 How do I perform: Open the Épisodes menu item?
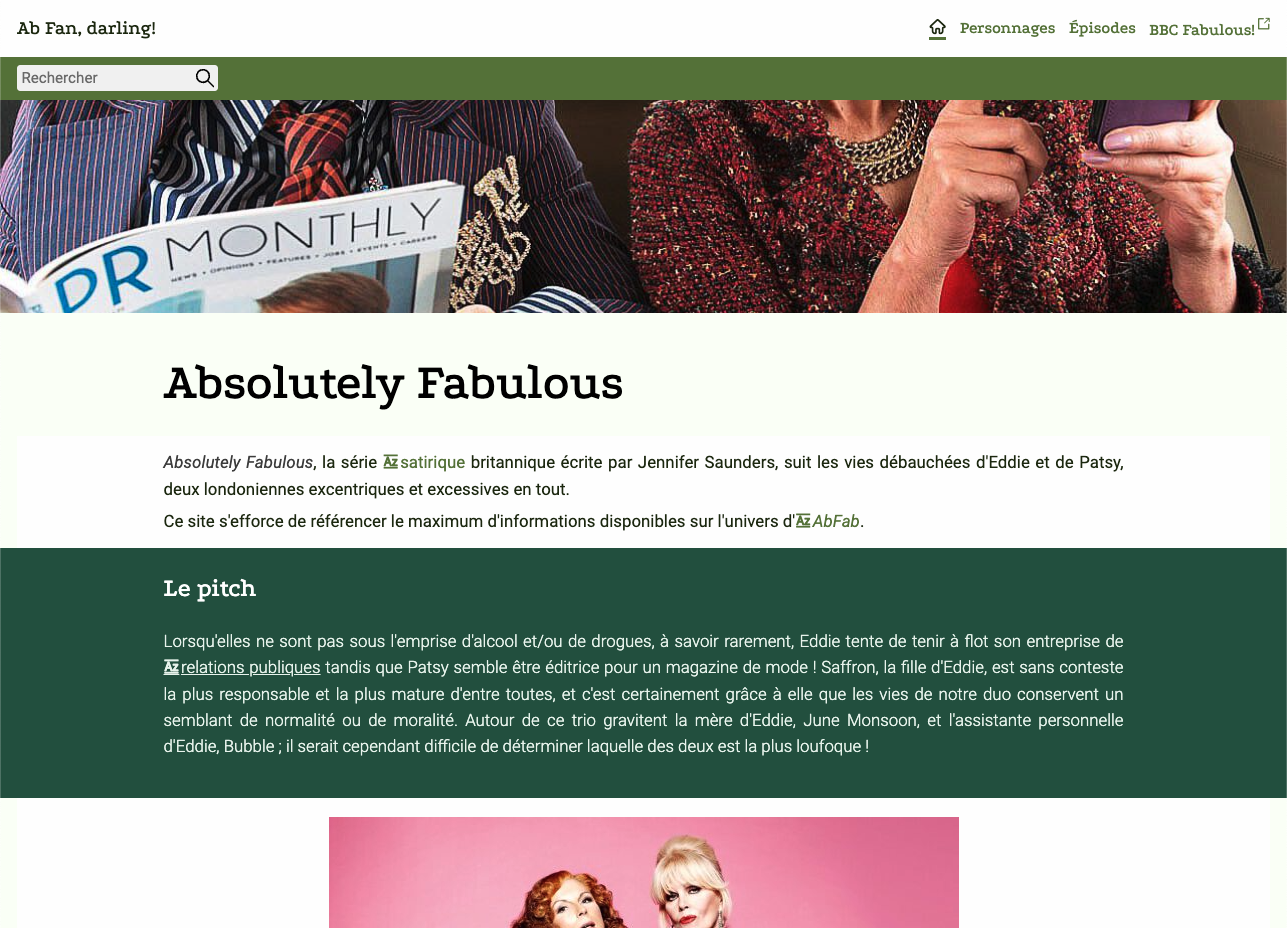click(1102, 28)
